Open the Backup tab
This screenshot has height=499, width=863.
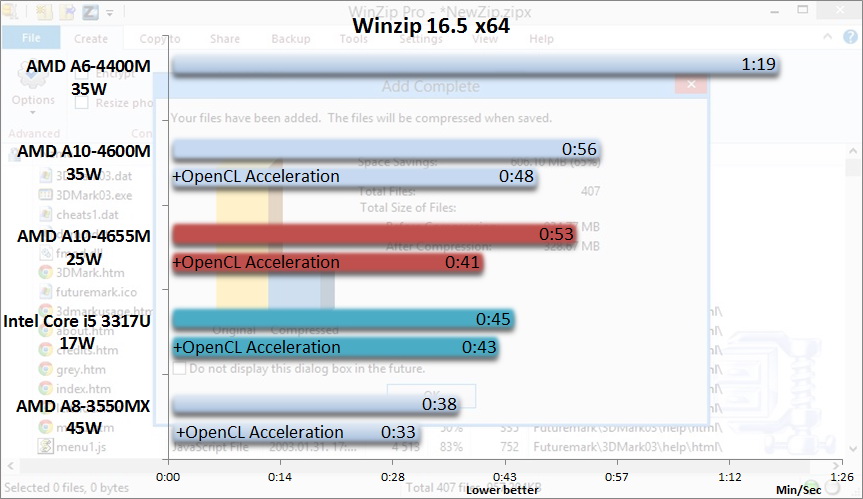tap(291, 39)
